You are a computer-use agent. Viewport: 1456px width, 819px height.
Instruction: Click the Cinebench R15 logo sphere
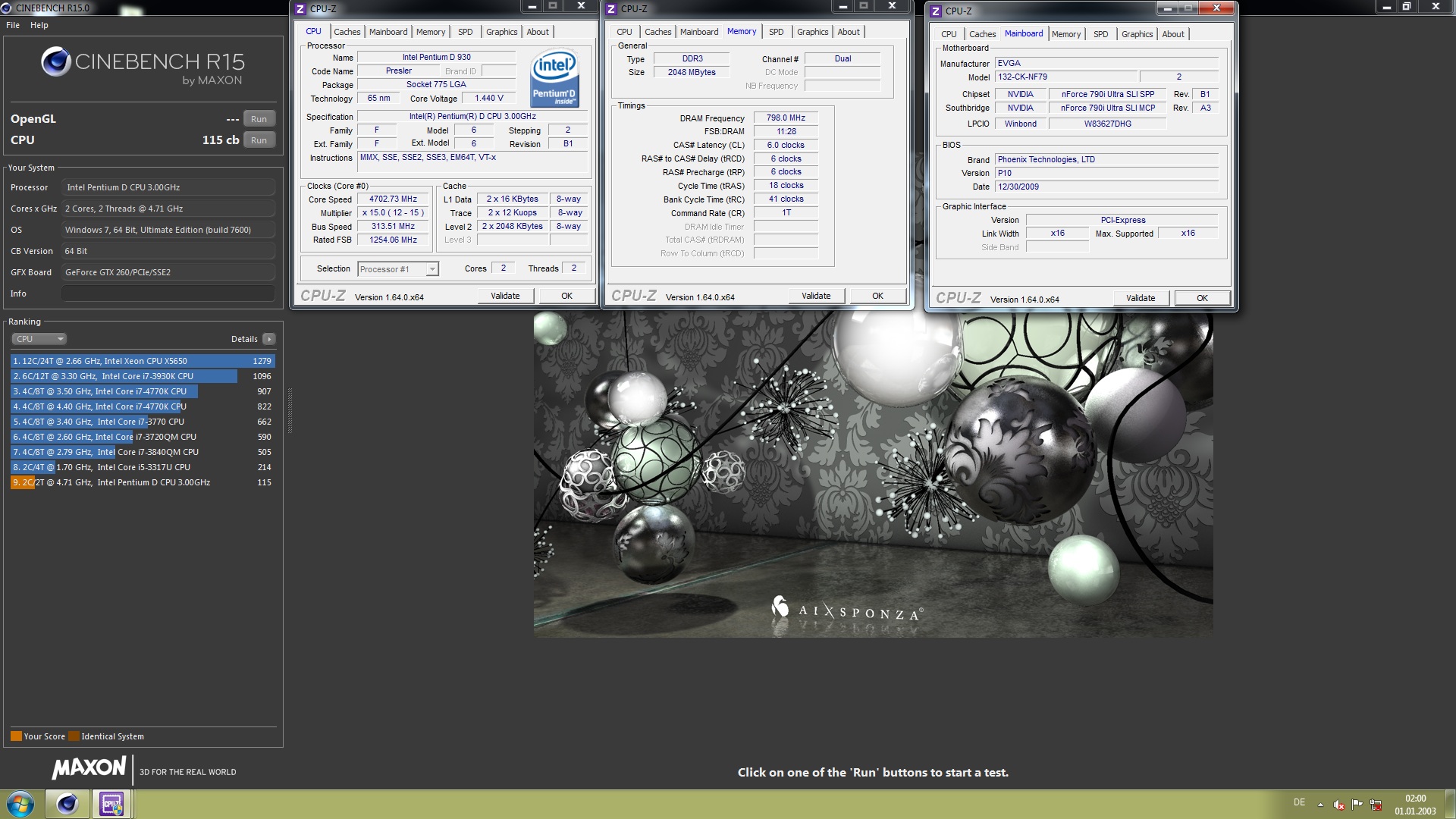click(x=56, y=61)
